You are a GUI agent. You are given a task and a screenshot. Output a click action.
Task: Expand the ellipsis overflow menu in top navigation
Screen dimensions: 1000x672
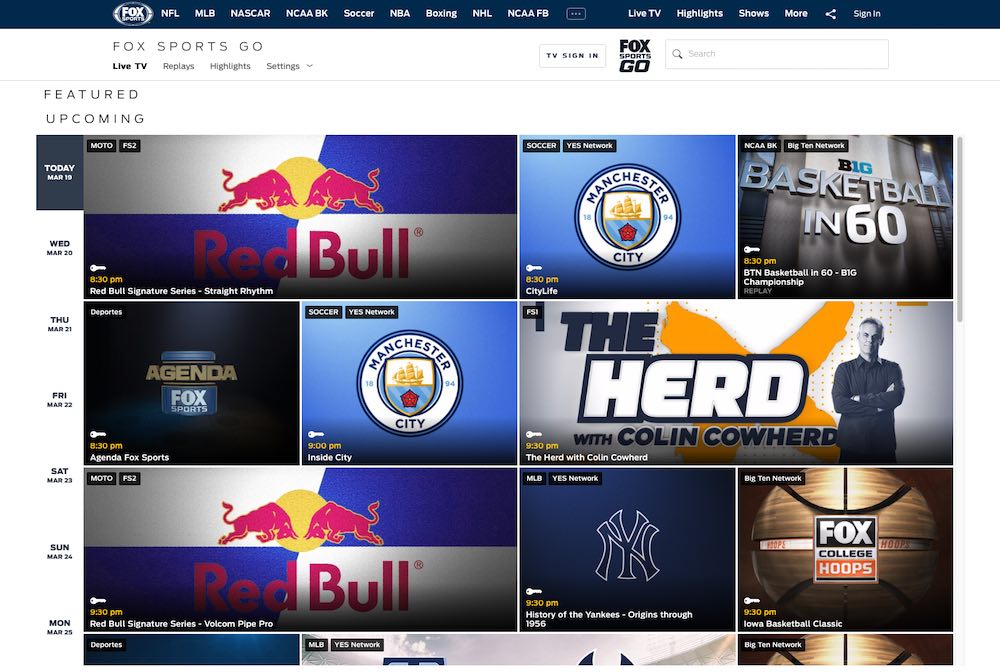[x=575, y=13]
